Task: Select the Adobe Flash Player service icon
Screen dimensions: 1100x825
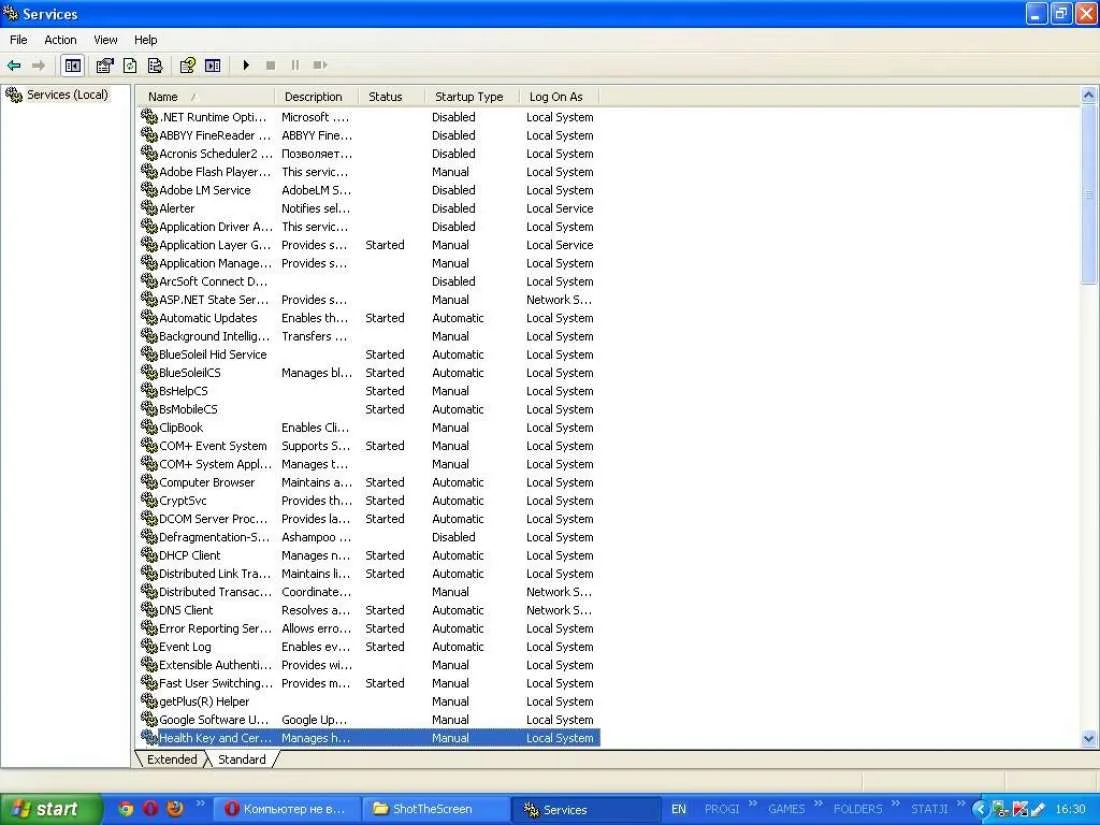Action: [149, 171]
